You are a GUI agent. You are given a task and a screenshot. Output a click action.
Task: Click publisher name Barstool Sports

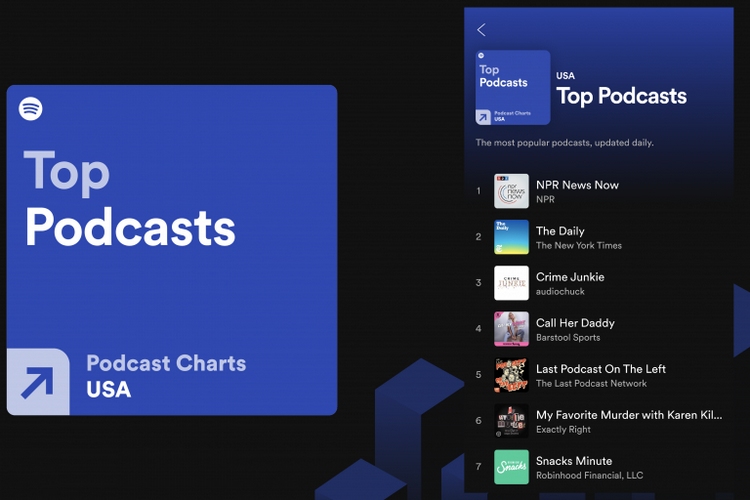coord(568,337)
